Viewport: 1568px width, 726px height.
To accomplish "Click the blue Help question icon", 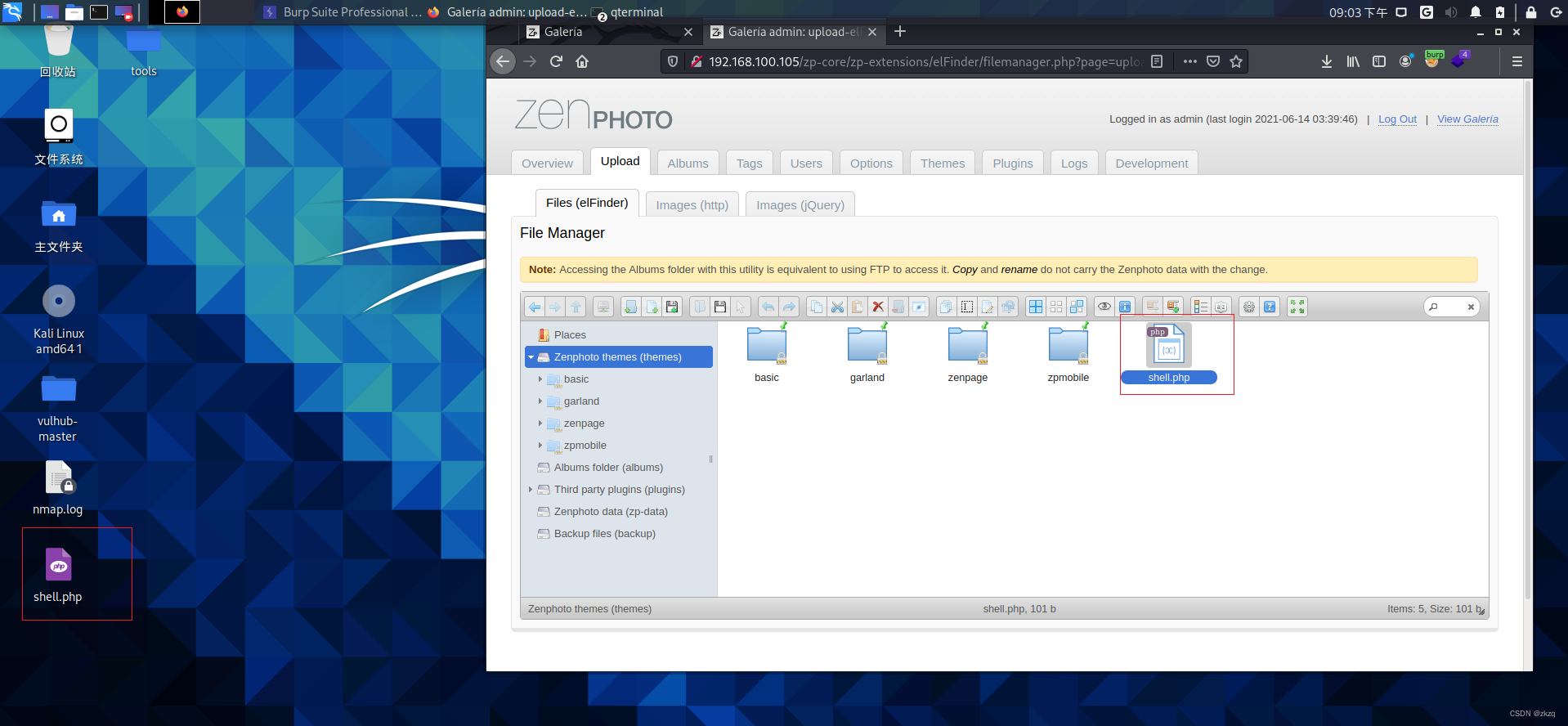I will (x=1270, y=307).
